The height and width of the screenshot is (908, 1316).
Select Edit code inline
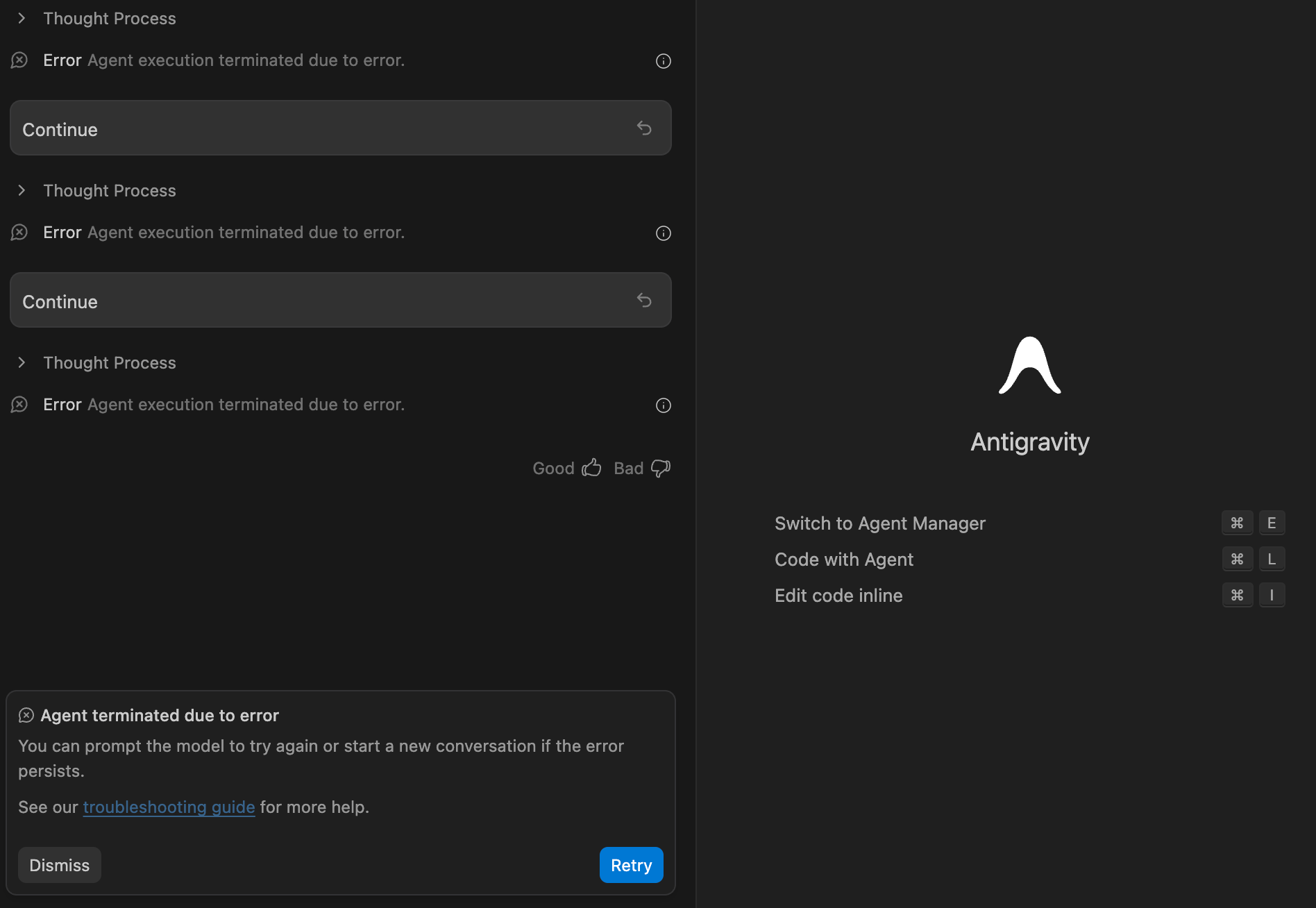838,596
